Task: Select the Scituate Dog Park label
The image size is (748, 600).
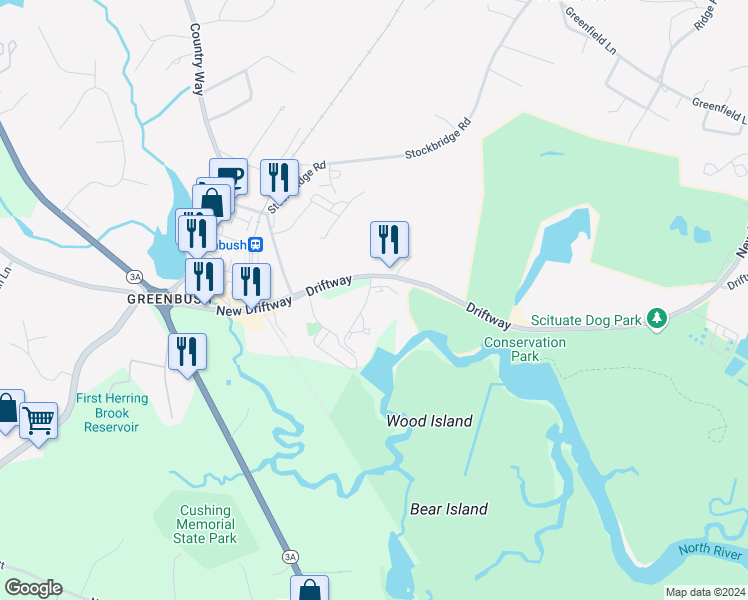Action: tap(586, 321)
